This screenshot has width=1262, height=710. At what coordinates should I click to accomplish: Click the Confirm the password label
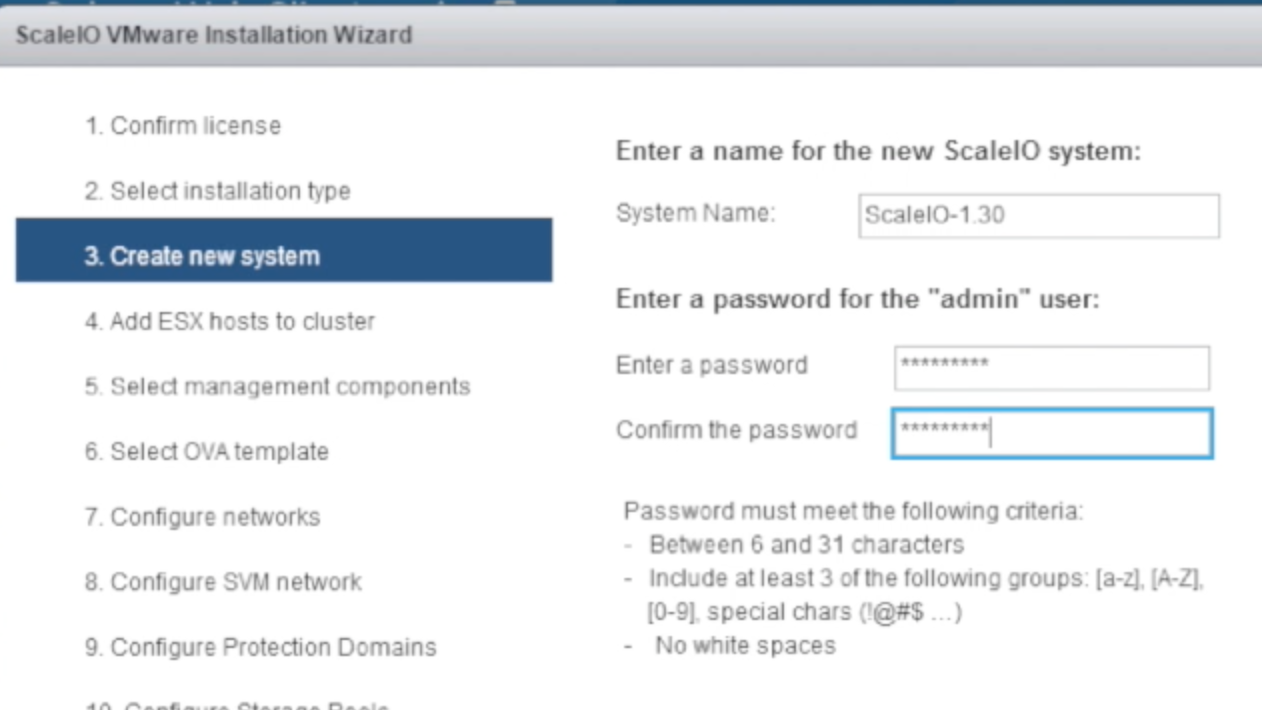(x=736, y=430)
